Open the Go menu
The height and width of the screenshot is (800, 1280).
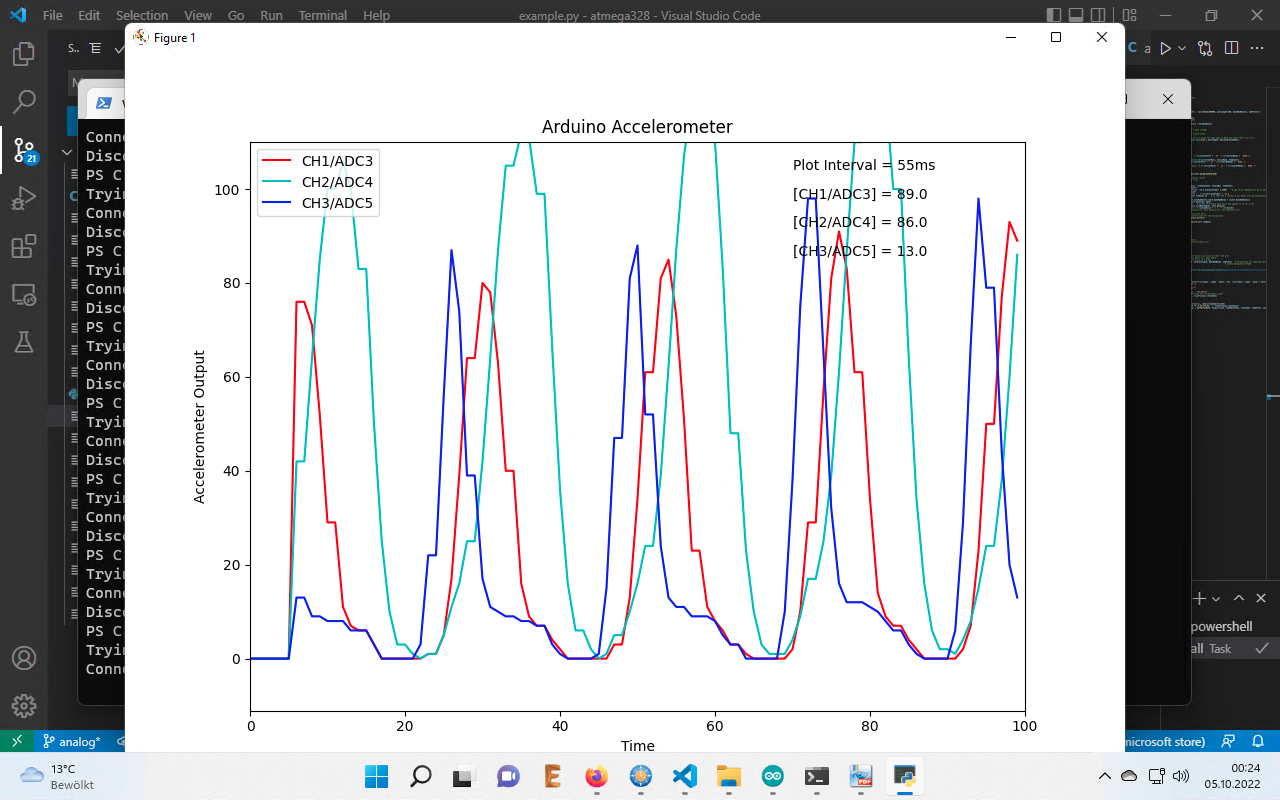tap(236, 16)
